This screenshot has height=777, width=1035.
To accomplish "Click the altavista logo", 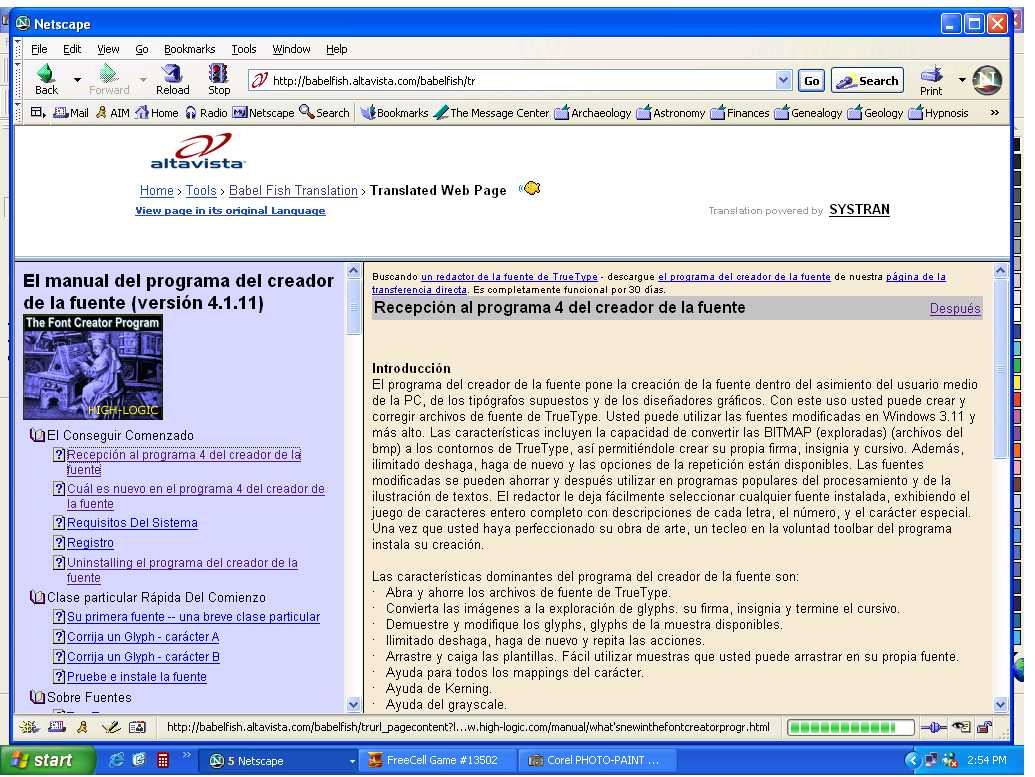I will pyautogui.click(x=198, y=151).
